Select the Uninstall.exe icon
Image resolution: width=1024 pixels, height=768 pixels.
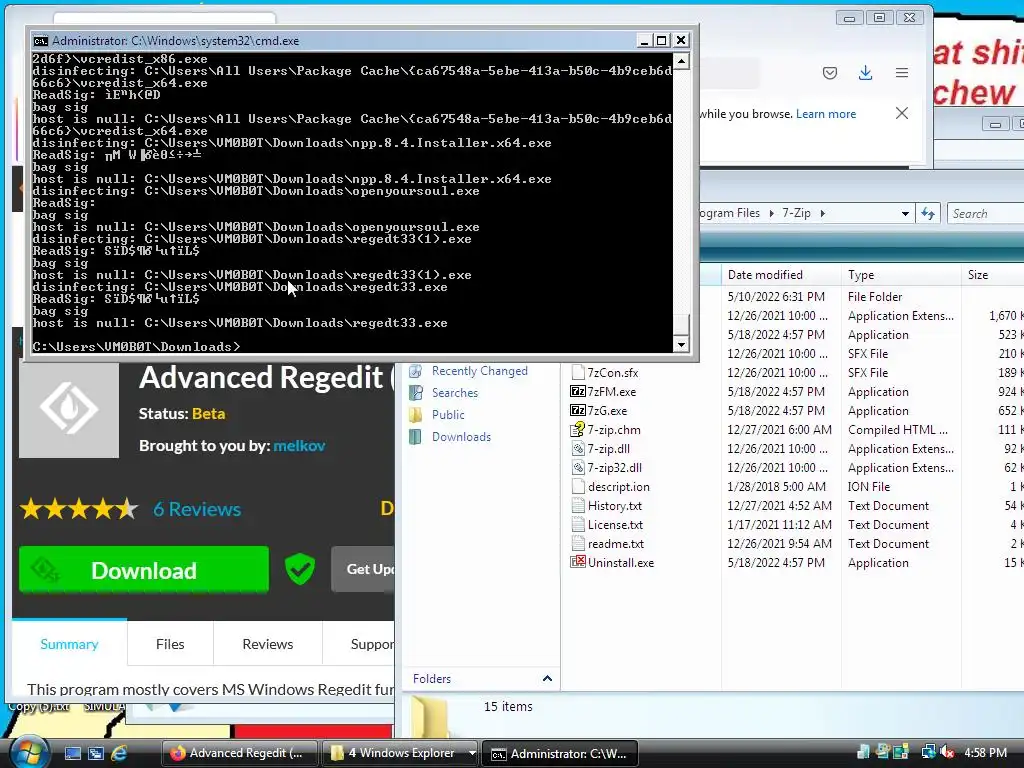(x=577, y=562)
